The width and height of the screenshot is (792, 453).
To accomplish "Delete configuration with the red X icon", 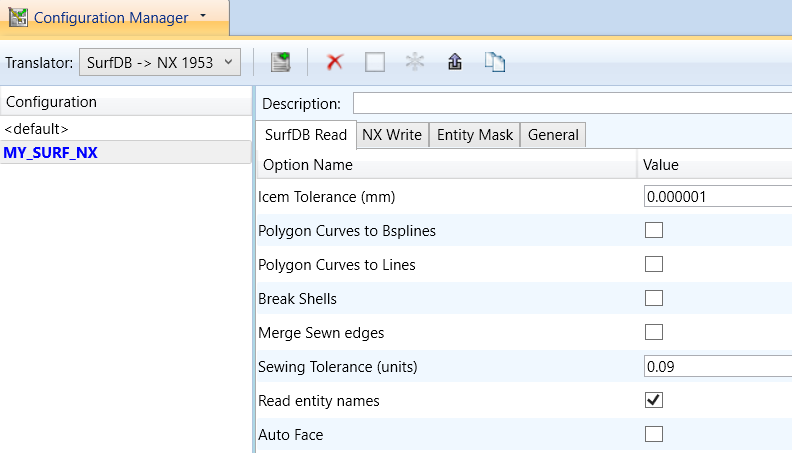I will tap(334, 62).
